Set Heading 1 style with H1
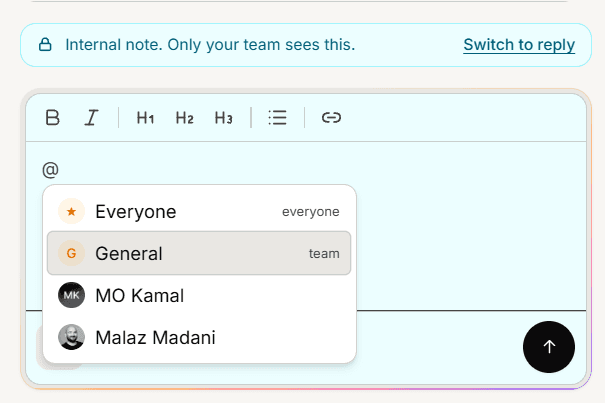This screenshot has width=605, height=403. pyautogui.click(x=145, y=117)
